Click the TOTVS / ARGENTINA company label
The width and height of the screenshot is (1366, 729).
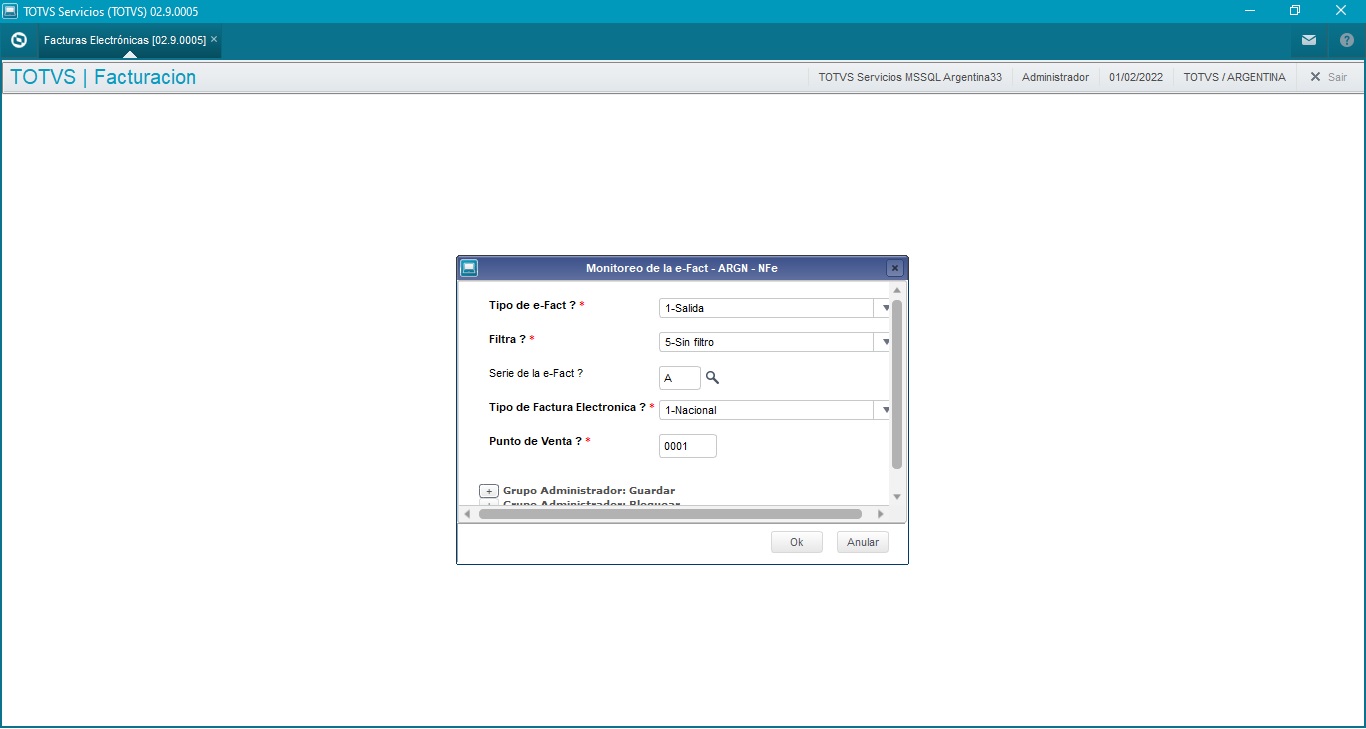pyautogui.click(x=1234, y=77)
